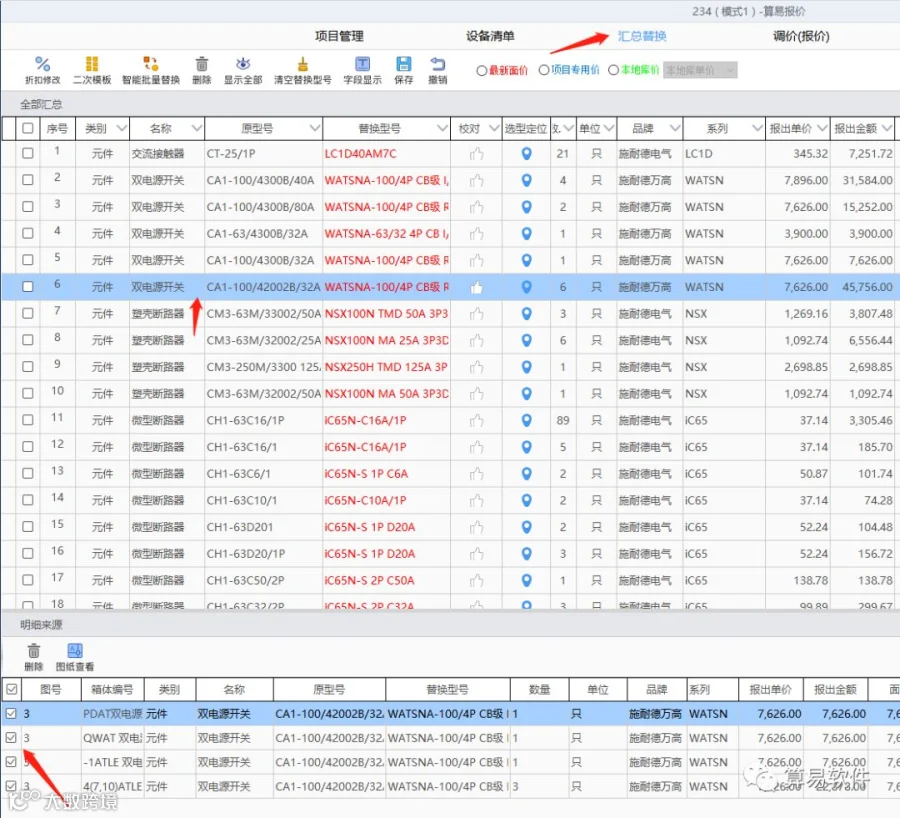Select the 最新面价 radio button
The image size is (900, 818).
[482, 71]
